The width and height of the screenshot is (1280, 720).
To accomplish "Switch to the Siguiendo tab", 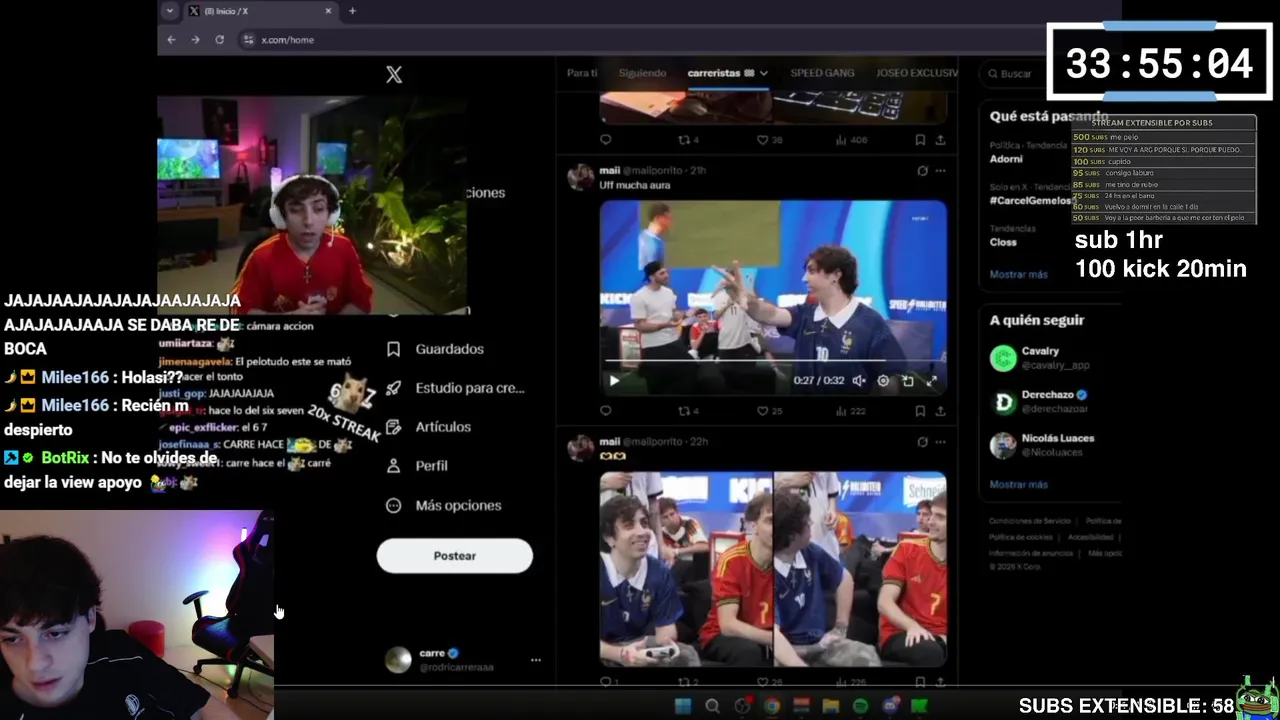I will coord(642,73).
